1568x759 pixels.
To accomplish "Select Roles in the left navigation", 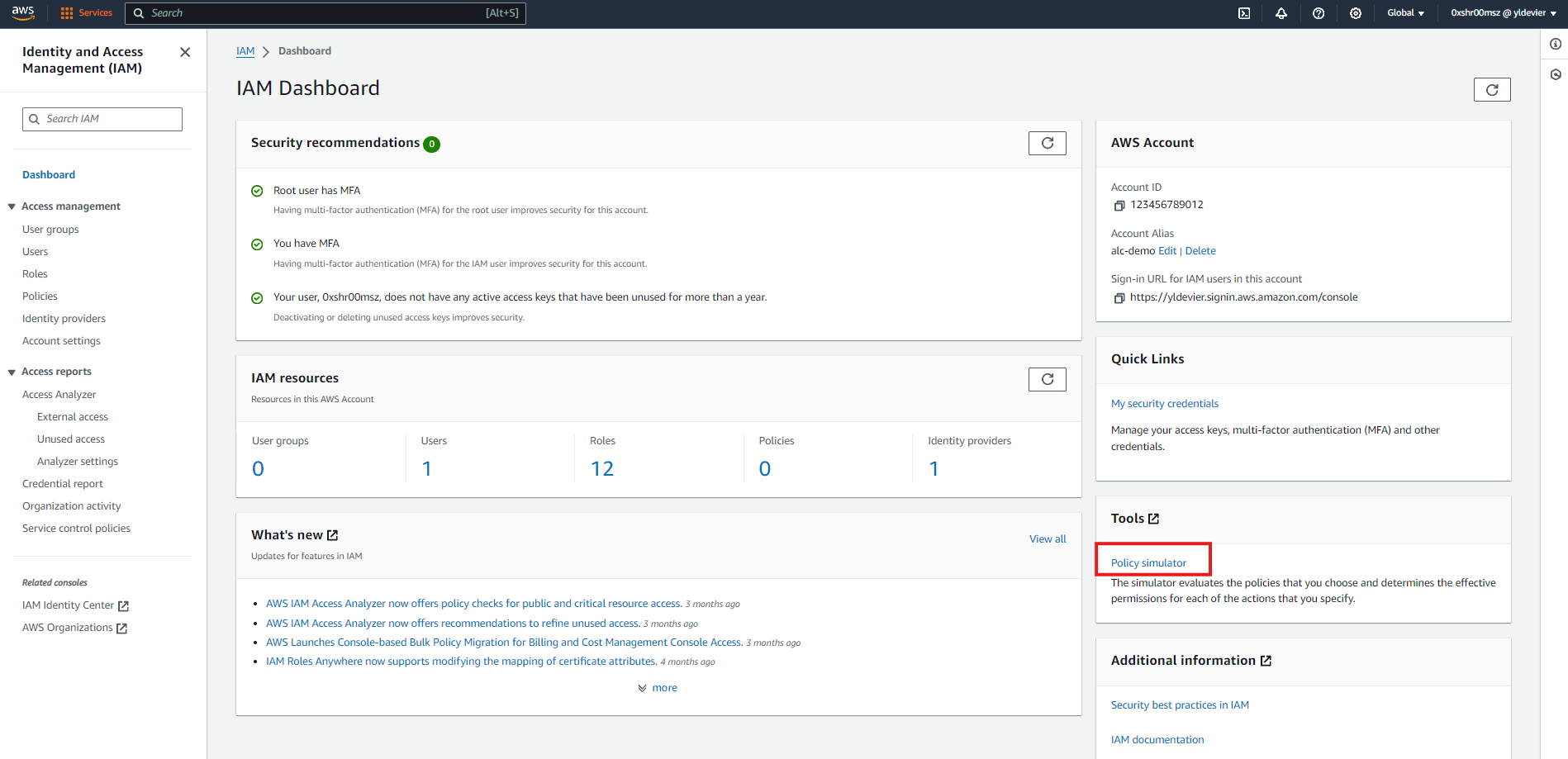I will (x=35, y=274).
